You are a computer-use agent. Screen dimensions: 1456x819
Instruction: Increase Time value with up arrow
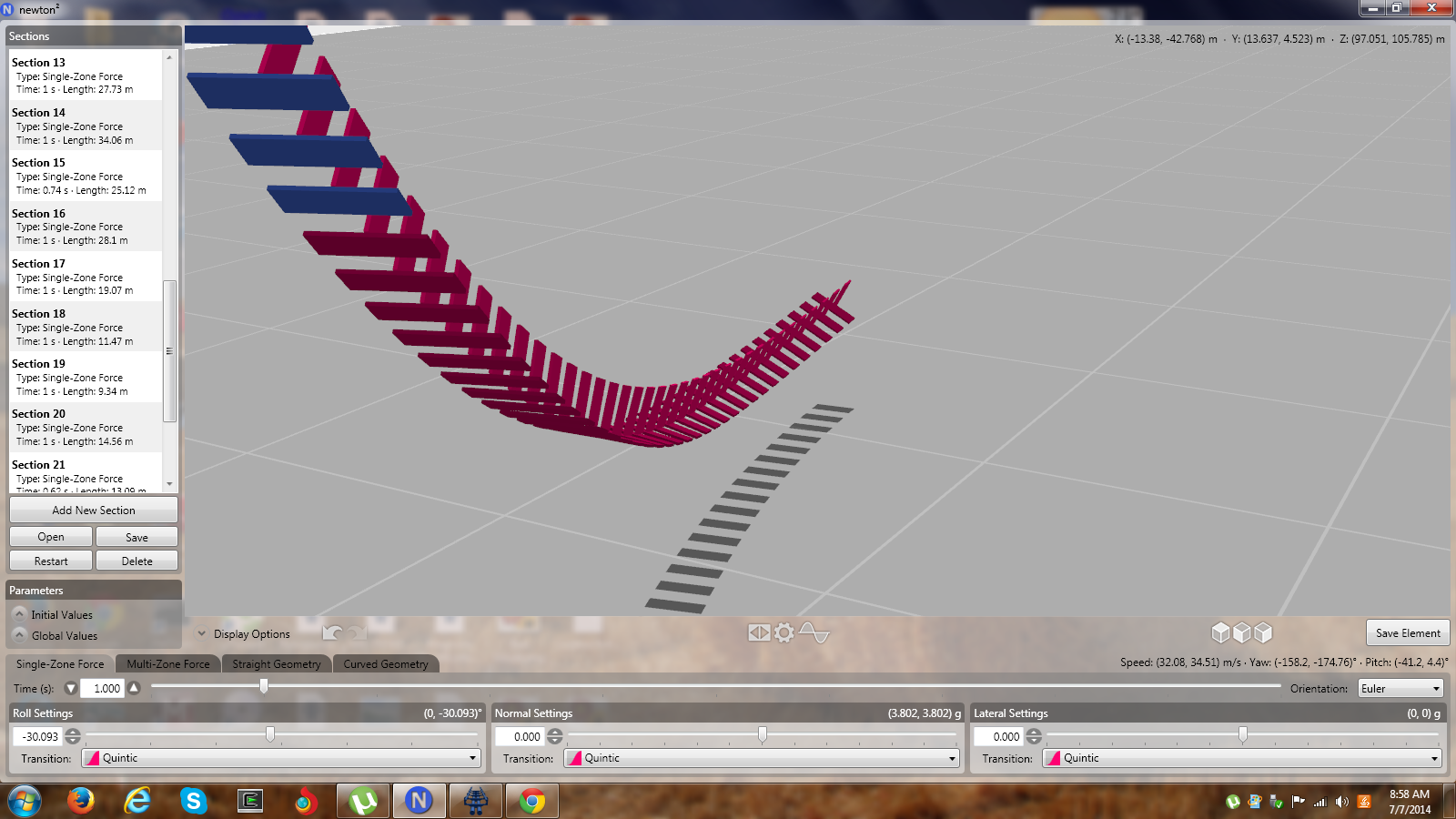click(134, 688)
